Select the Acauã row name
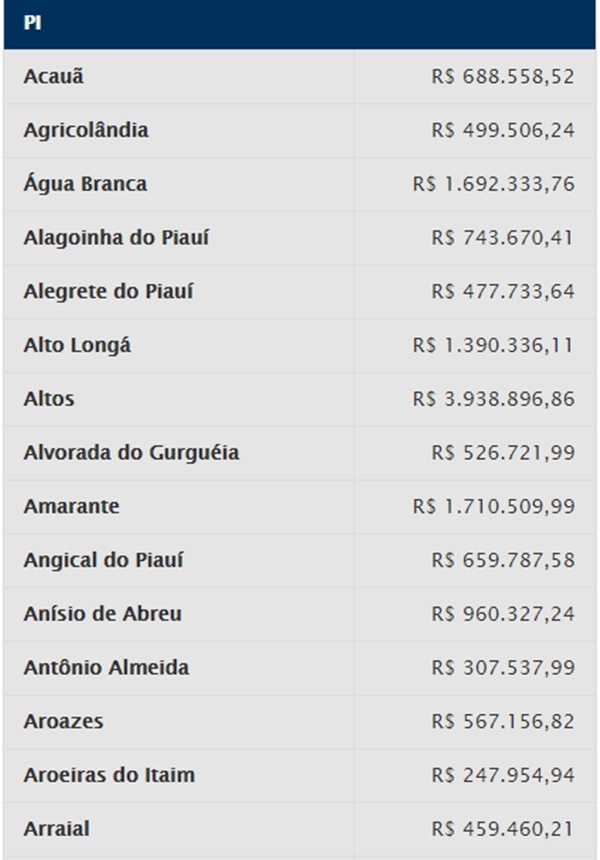600x860 pixels. click(x=54, y=76)
